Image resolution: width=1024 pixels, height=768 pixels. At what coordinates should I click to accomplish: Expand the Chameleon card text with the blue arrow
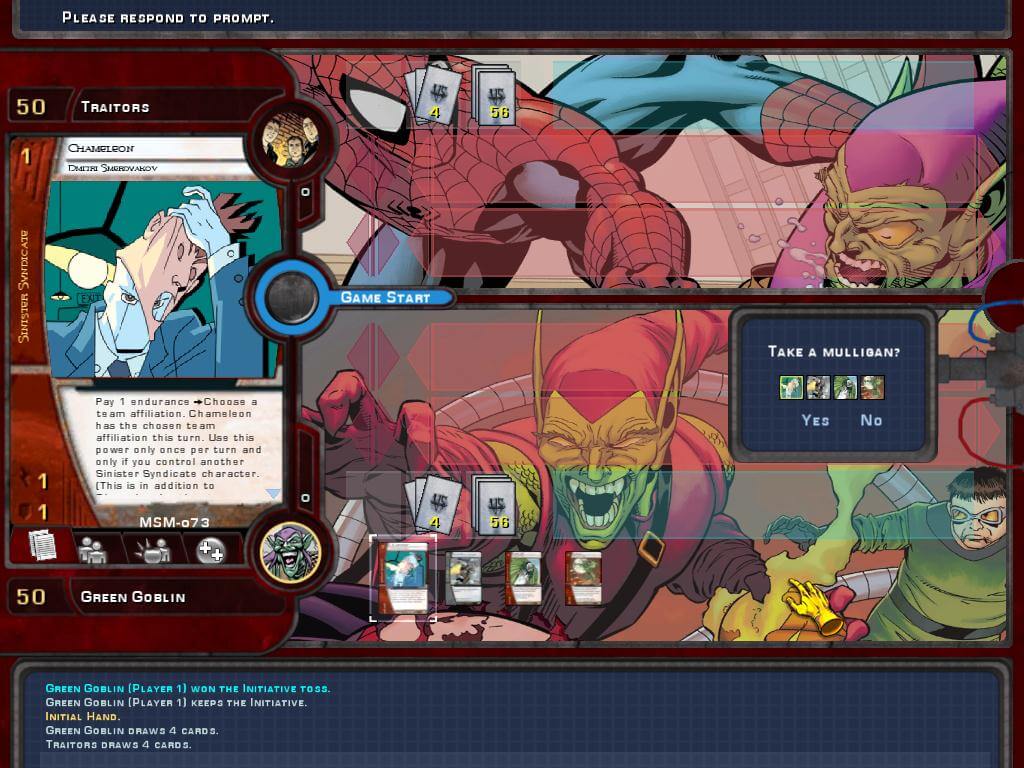pos(273,494)
